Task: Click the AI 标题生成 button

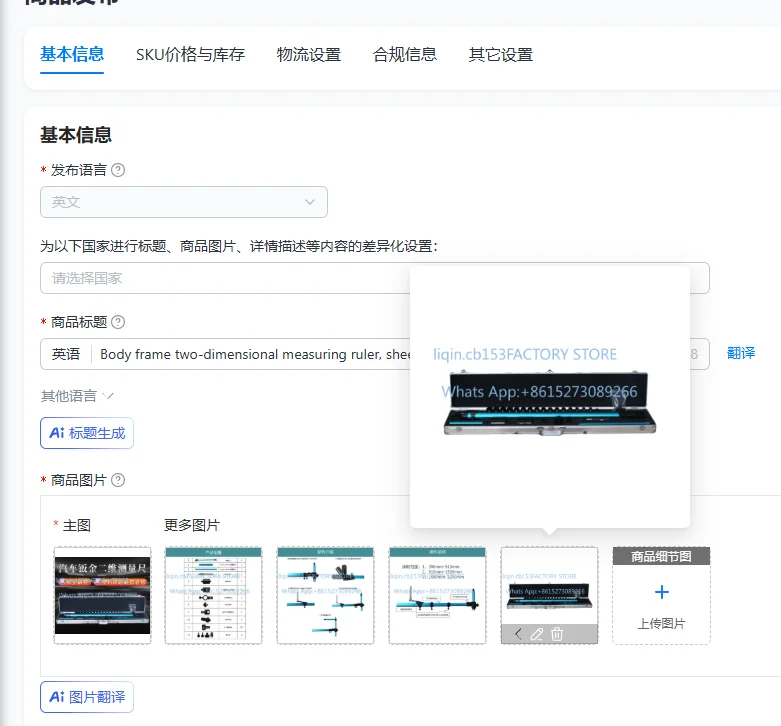Action: pos(87,433)
